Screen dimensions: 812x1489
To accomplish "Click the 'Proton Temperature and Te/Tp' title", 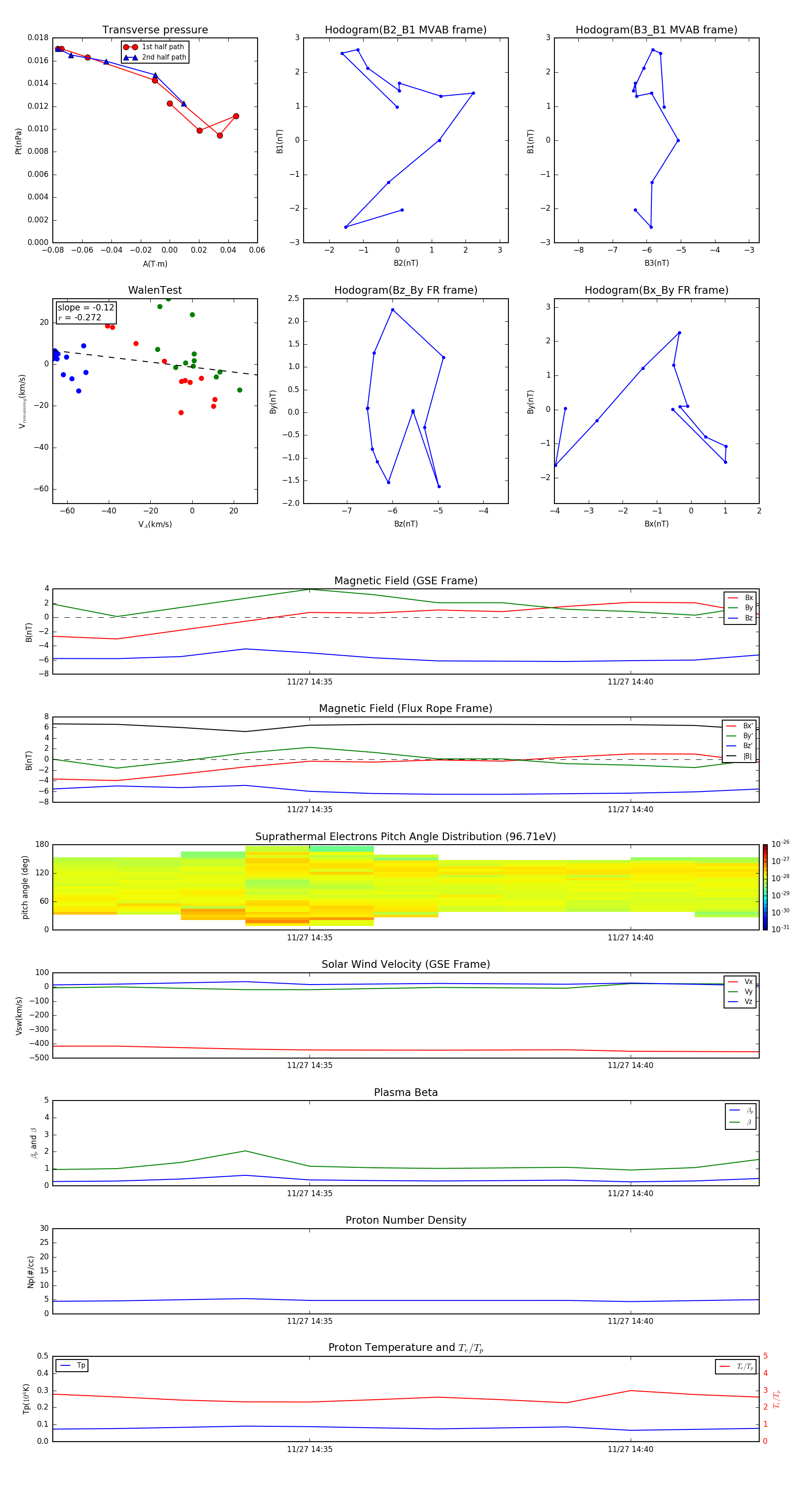I will 406,1347.
